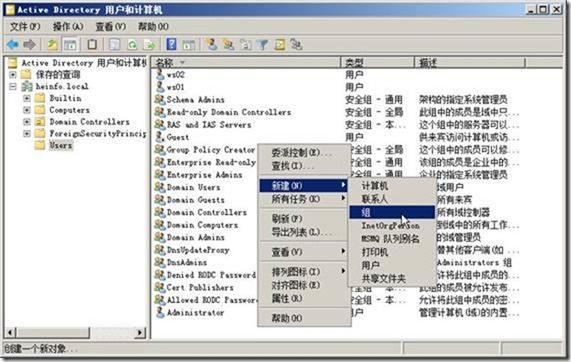Expand the ForeignSecurityPrincipals tree node

pyautogui.click(x=27, y=133)
